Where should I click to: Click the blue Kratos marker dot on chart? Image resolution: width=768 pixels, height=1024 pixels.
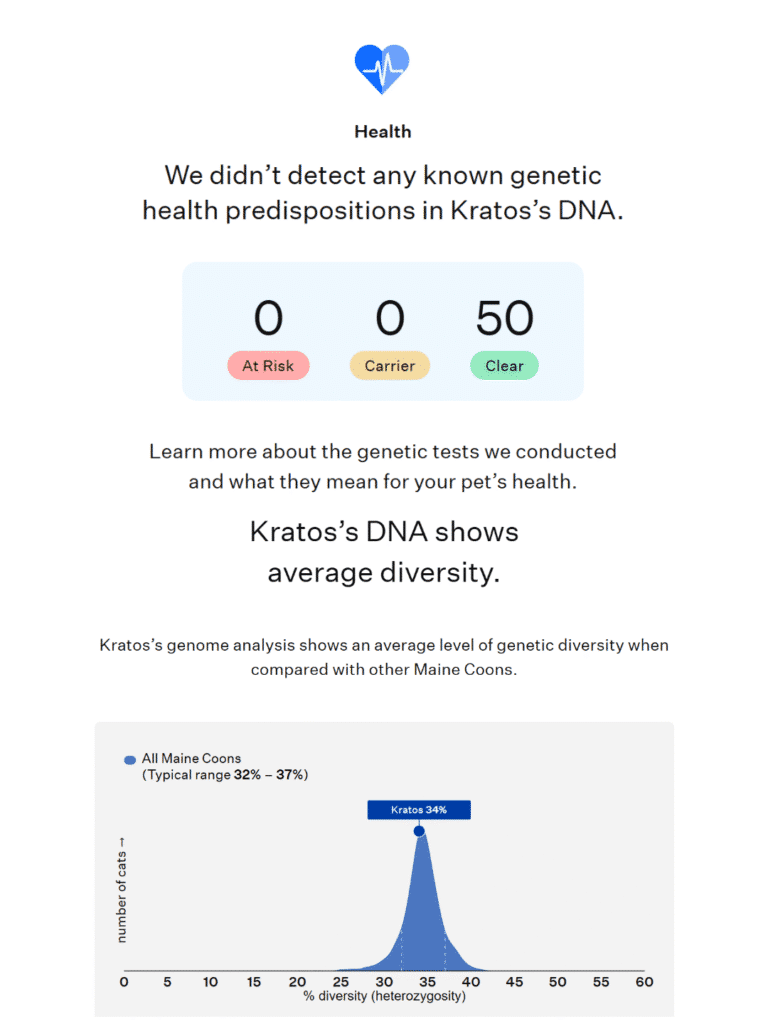point(419,831)
